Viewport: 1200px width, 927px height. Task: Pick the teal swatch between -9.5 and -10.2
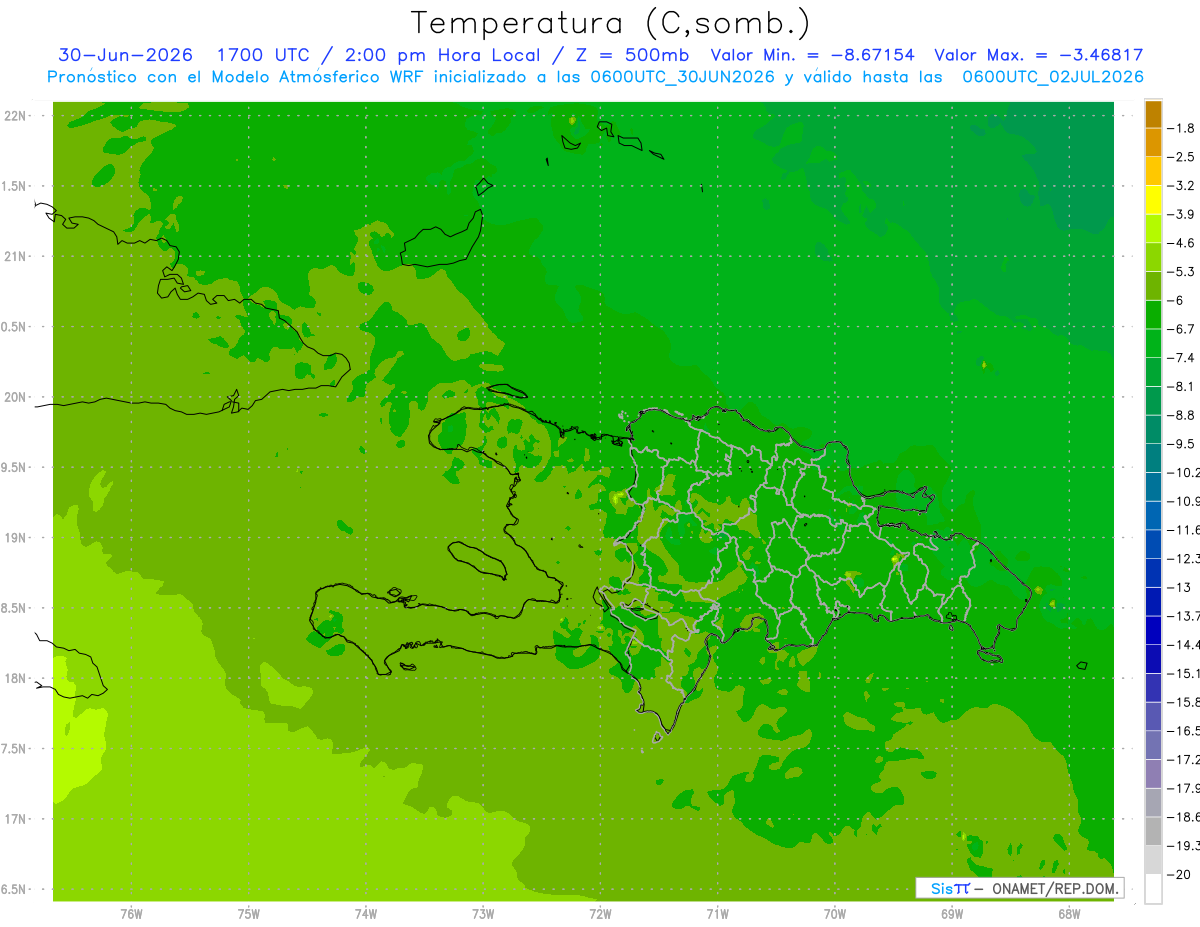[x=1153, y=458]
